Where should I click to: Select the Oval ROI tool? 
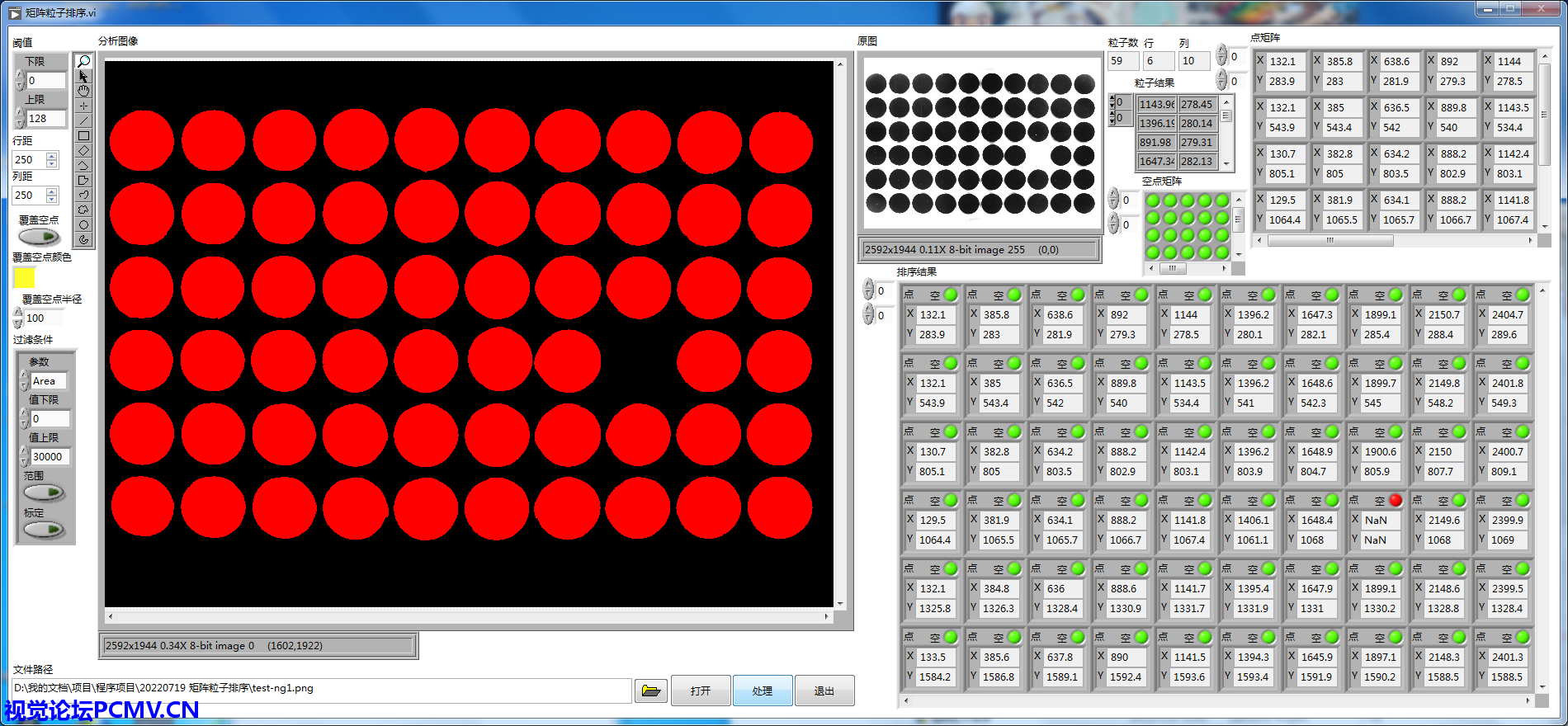point(83,224)
